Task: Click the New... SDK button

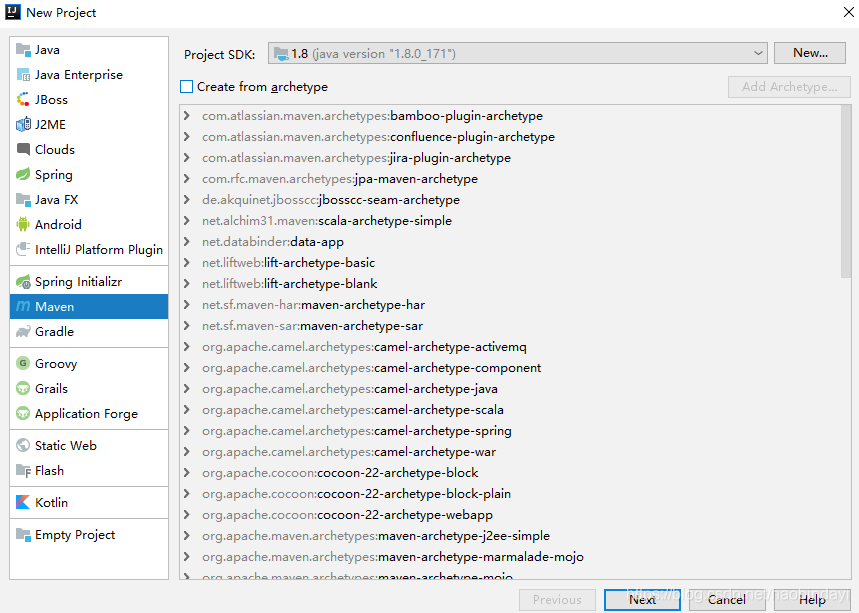Action: pos(810,53)
